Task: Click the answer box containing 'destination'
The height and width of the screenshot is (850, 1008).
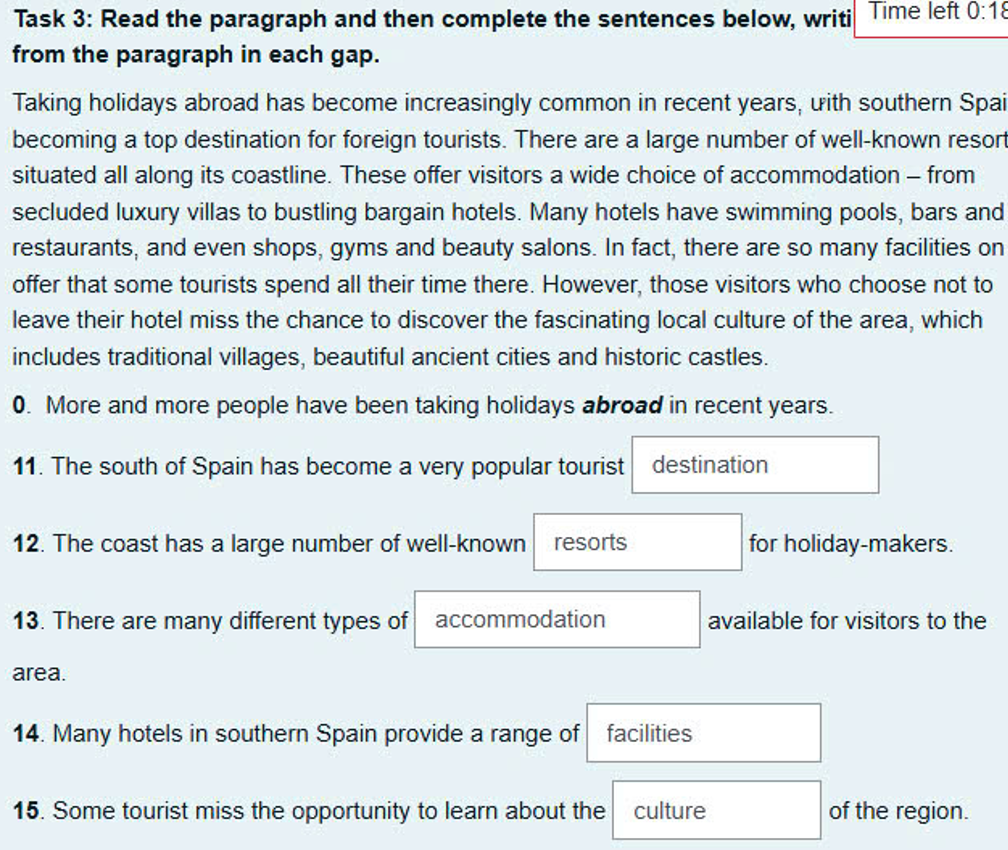Action: pos(754,464)
